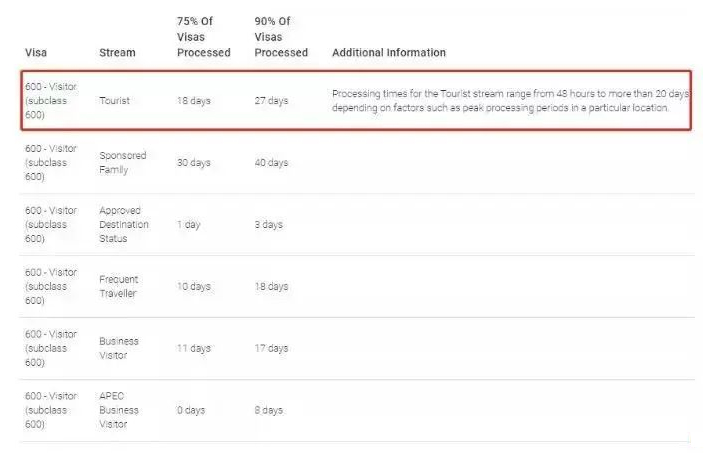This screenshot has width=710, height=453.
Task: Click the Tourist 27 days value
Action: 271,101
